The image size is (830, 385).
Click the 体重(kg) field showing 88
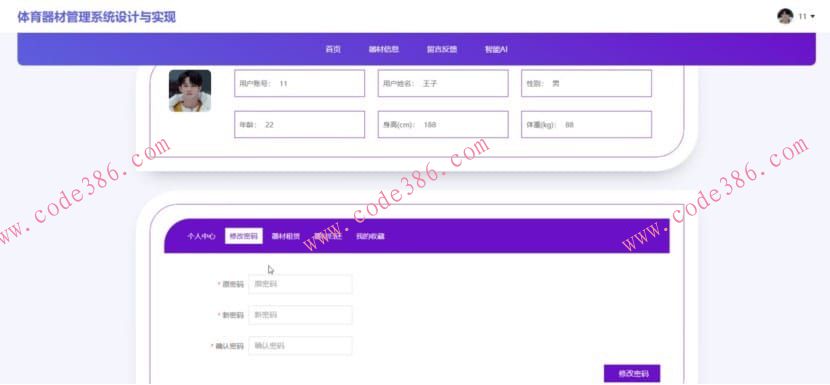click(x=587, y=124)
